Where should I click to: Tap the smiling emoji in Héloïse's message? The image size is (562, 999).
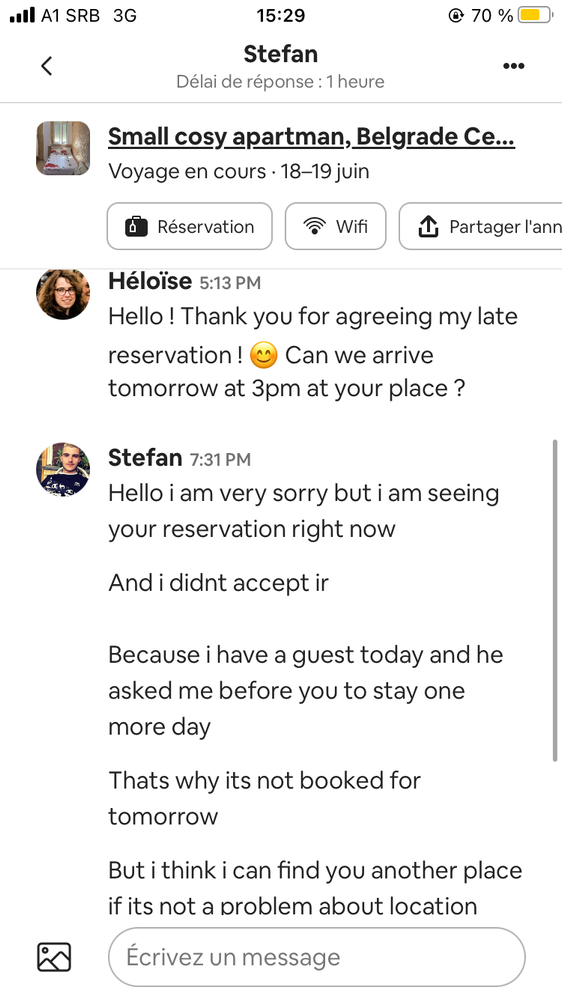[264, 356]
